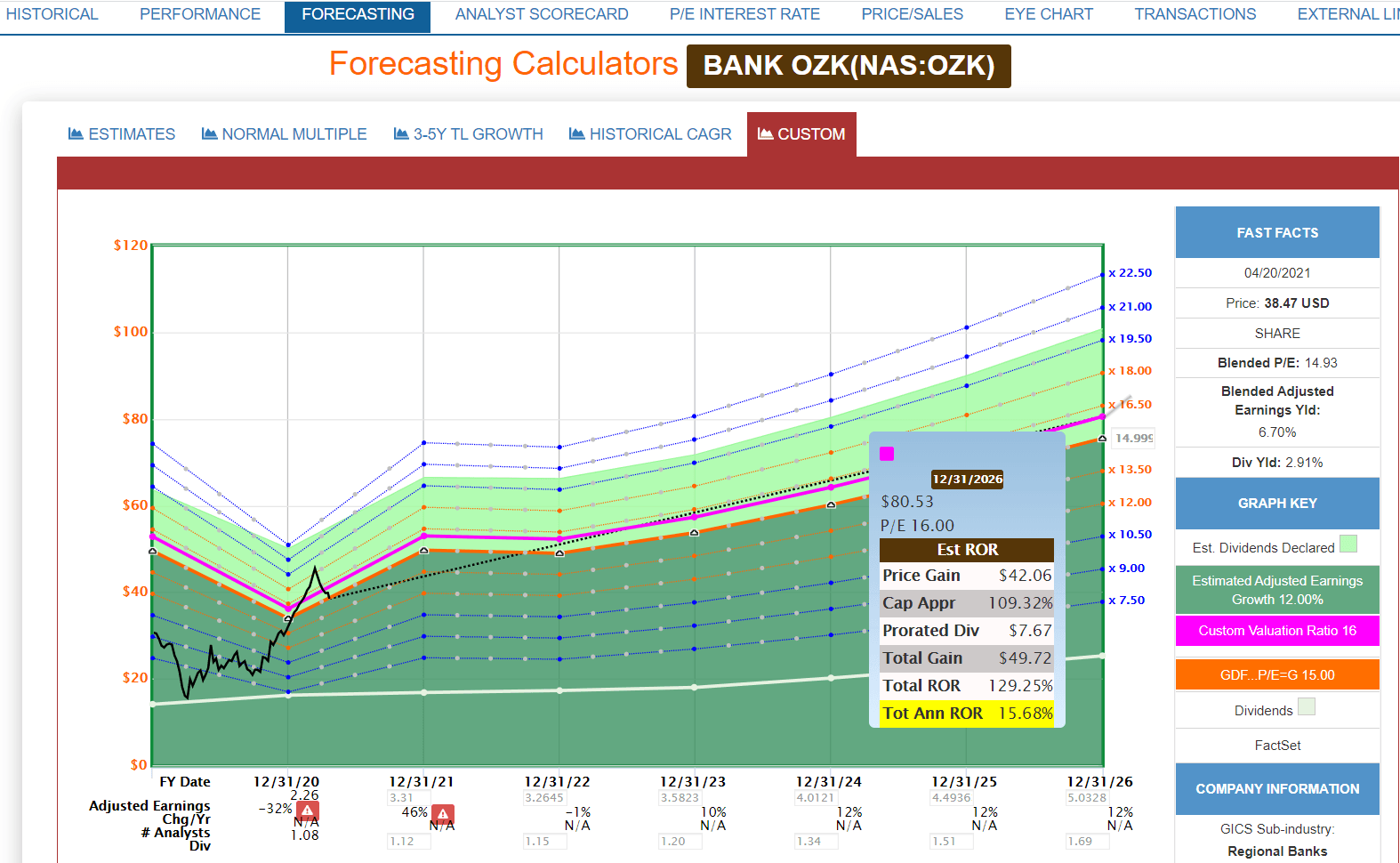The width and height of the screenshot is (1400, 863).
Task: Click the Price: 38.47 USD fact
Action: point(1277,303)
